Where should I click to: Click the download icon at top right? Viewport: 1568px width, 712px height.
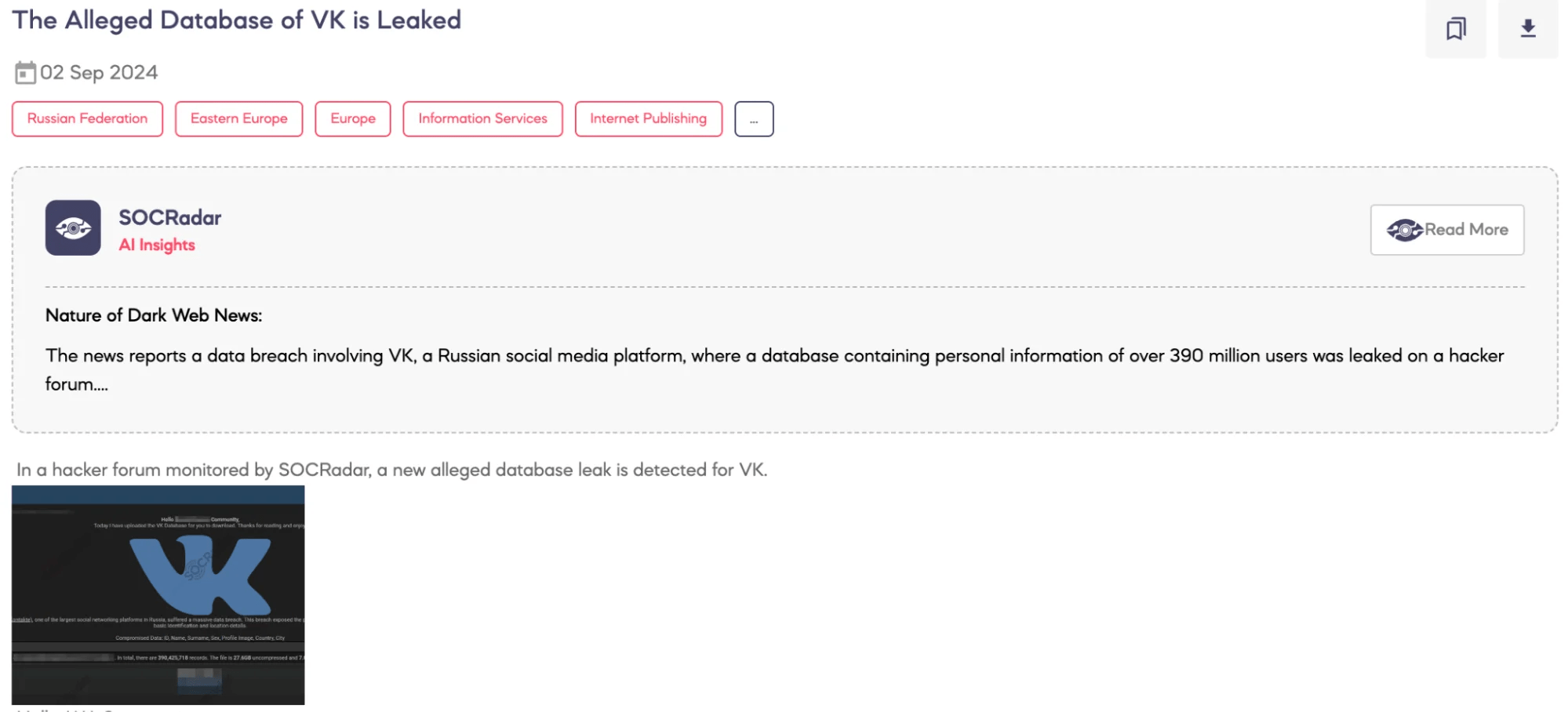pos(1527,29)
